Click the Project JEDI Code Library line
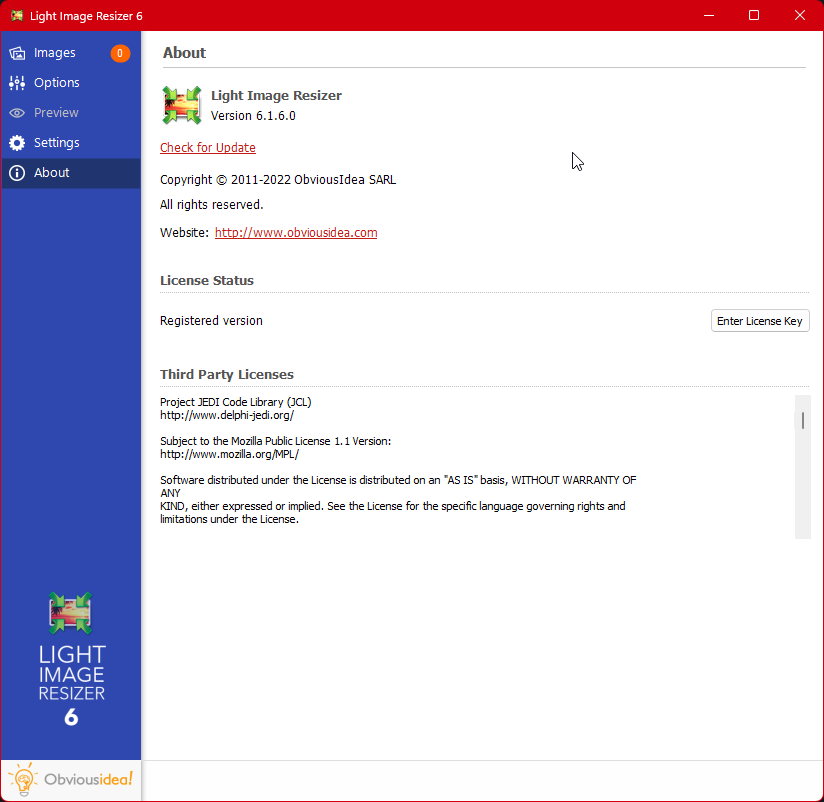Screen dimensions: 824x802 click(235, 402)
